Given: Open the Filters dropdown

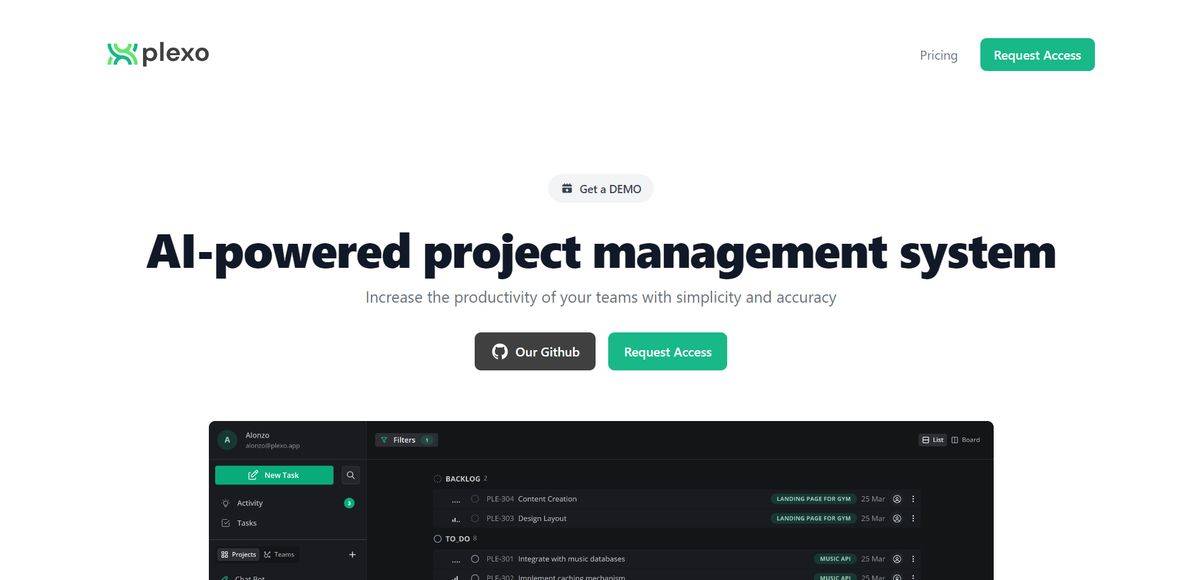Looking at the screenshot, I should coord(406,440).
